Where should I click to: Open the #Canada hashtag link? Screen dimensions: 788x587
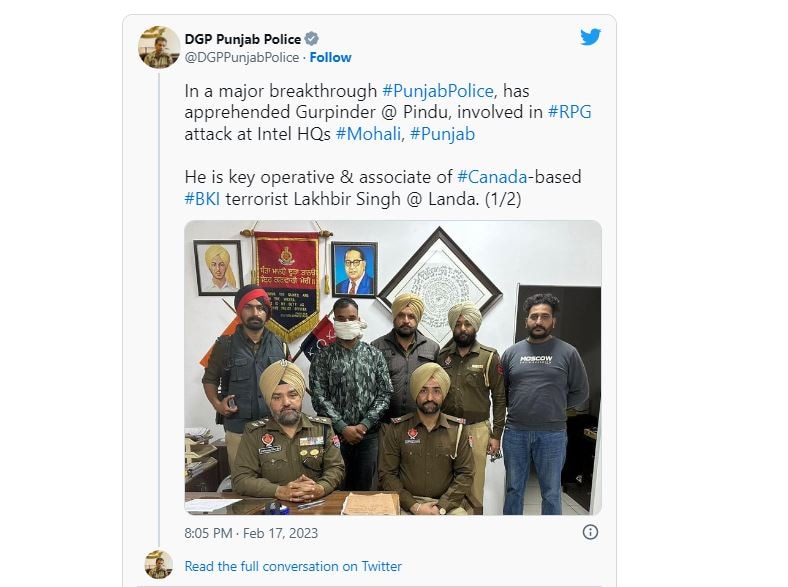[492, 177]
